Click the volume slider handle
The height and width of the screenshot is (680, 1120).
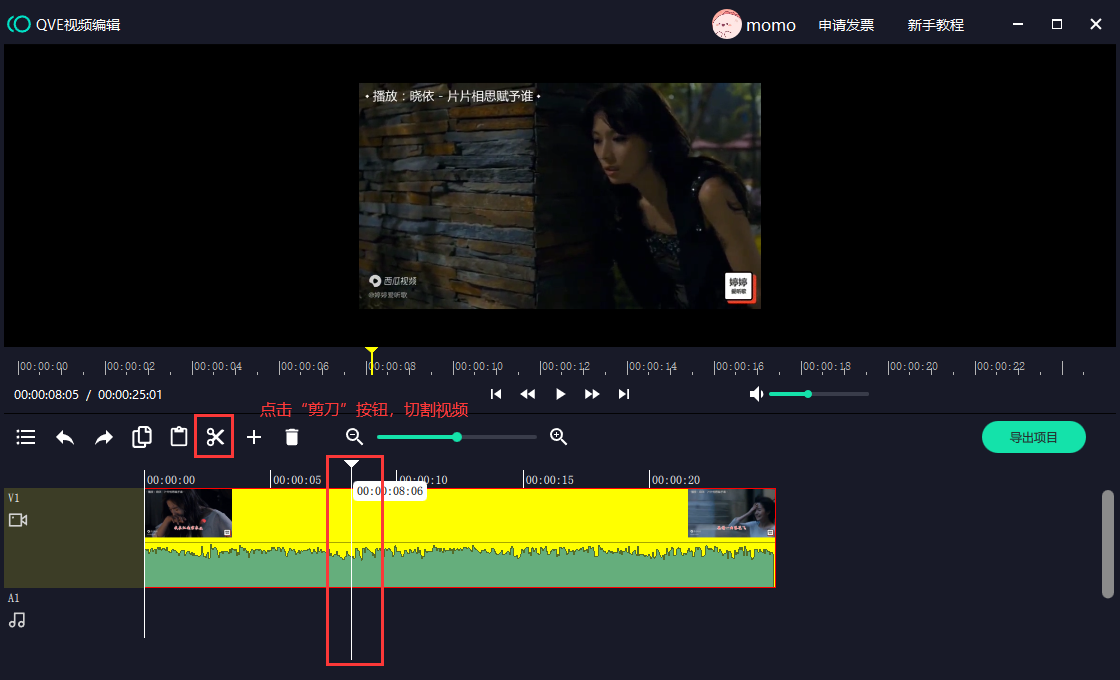coord(808,394)
